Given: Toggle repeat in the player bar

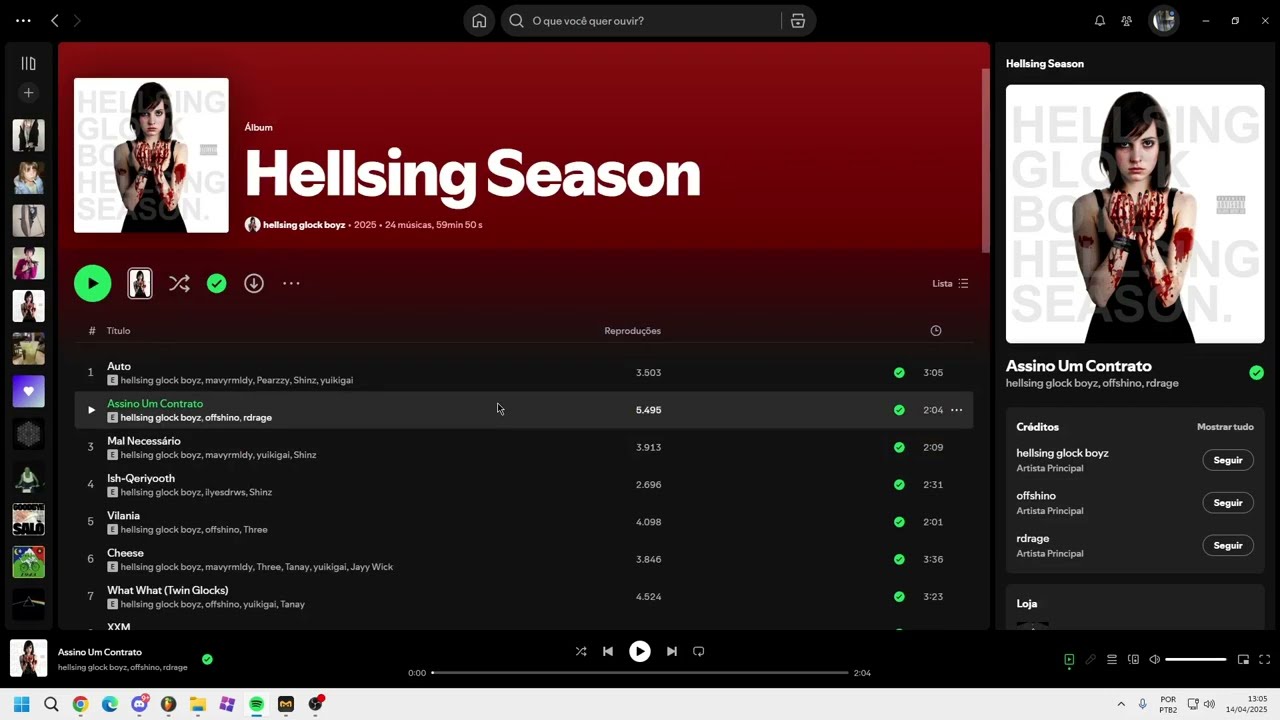Looking at the screenshot, I should (x=699, y=651).
